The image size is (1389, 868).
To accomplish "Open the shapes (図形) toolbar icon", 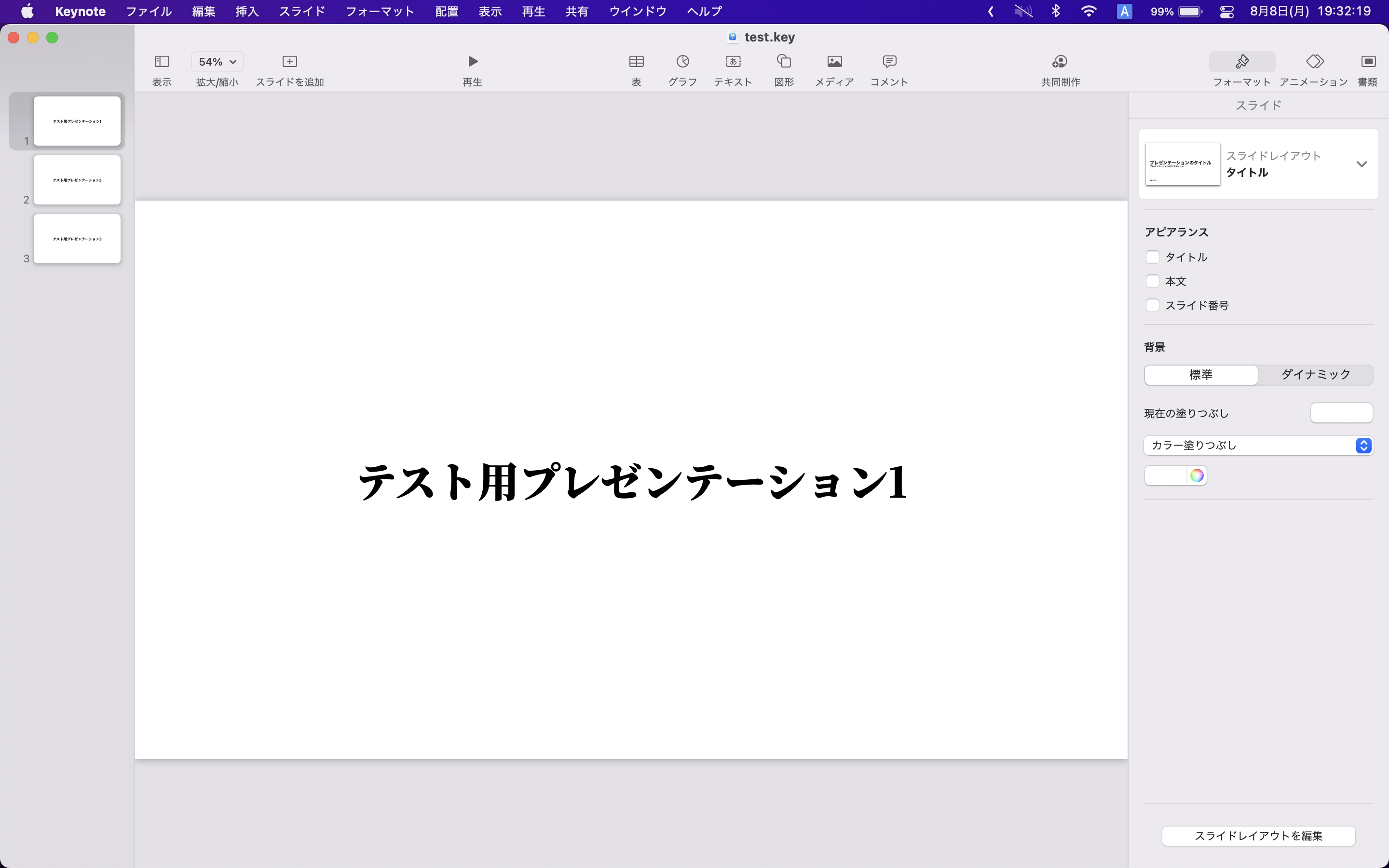I will 784,61.
